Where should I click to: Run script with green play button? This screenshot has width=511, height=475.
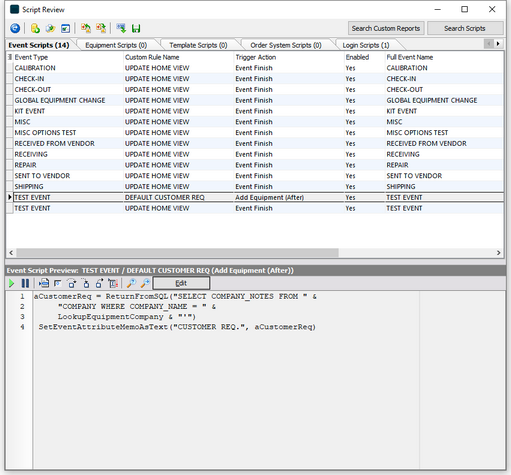12,283
